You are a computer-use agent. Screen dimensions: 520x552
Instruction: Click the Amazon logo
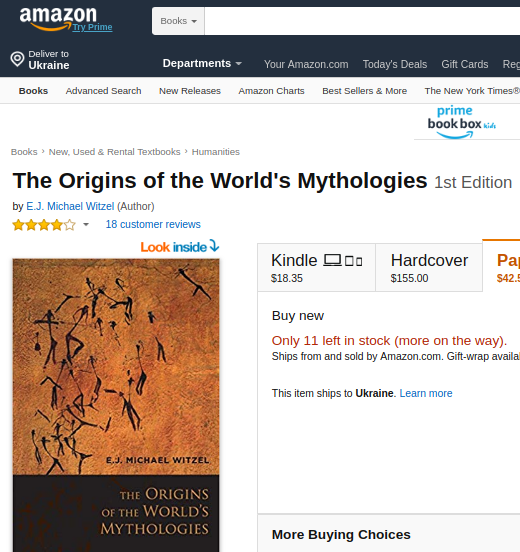[58, 19]
